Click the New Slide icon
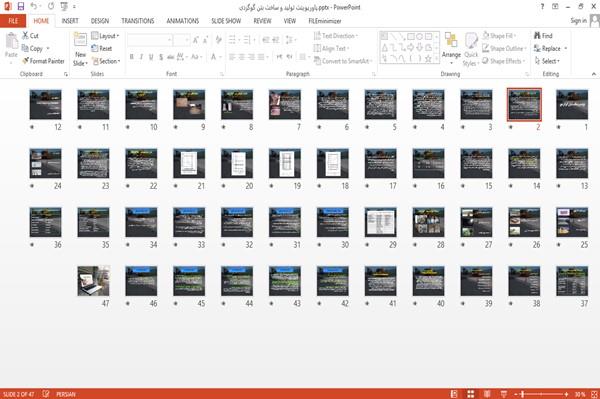 pyautogui.click(x=80, y=40)
